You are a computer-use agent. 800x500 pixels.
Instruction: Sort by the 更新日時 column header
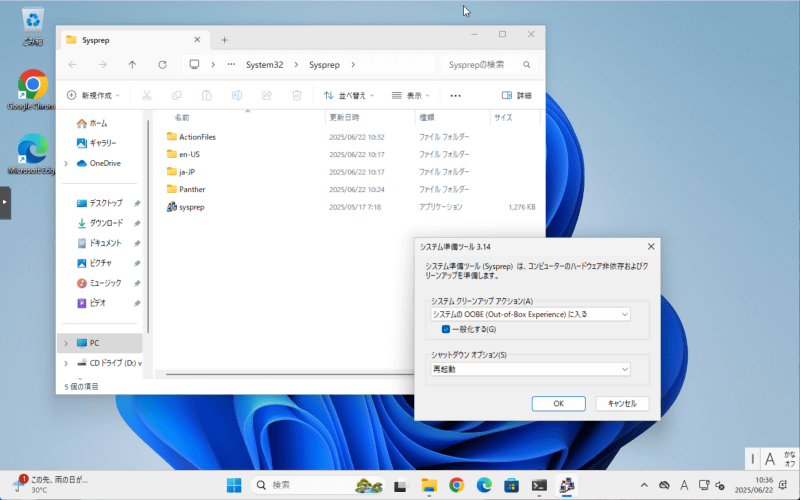(344, 118)
